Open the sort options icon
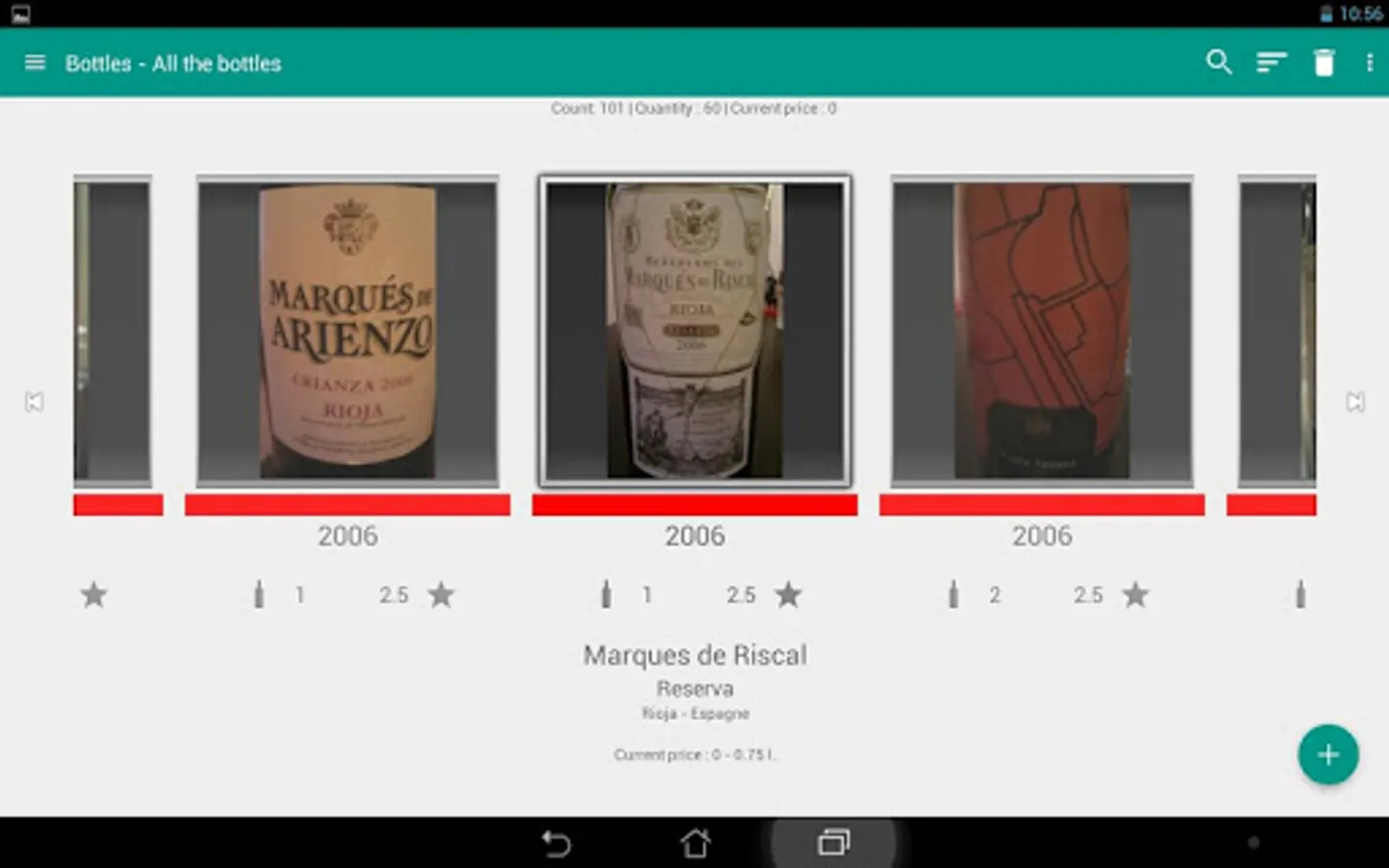1389x868 pixels. pyautogui.click(x=1271, y=63)
